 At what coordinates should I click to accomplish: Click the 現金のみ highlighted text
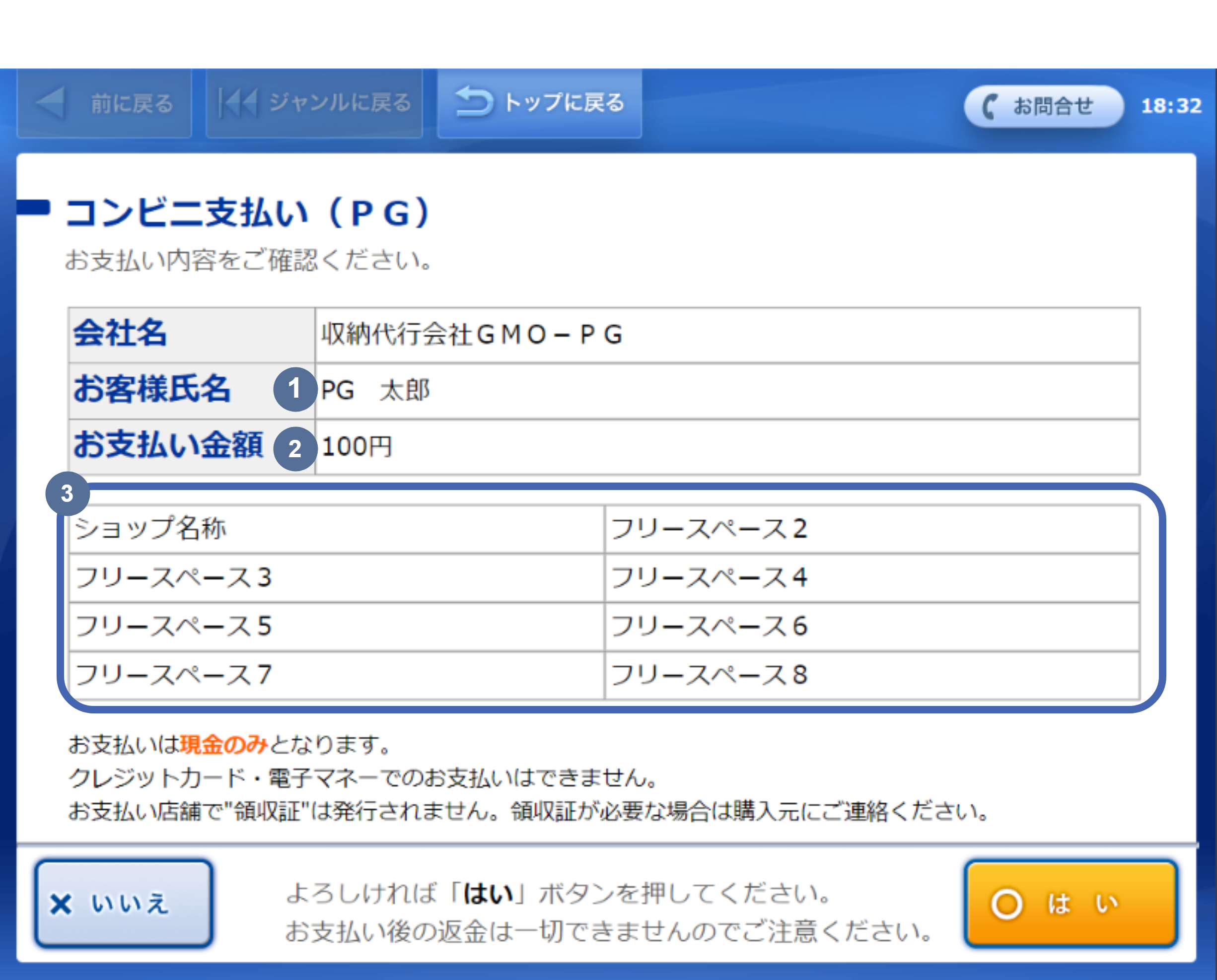tap(223, 745)
